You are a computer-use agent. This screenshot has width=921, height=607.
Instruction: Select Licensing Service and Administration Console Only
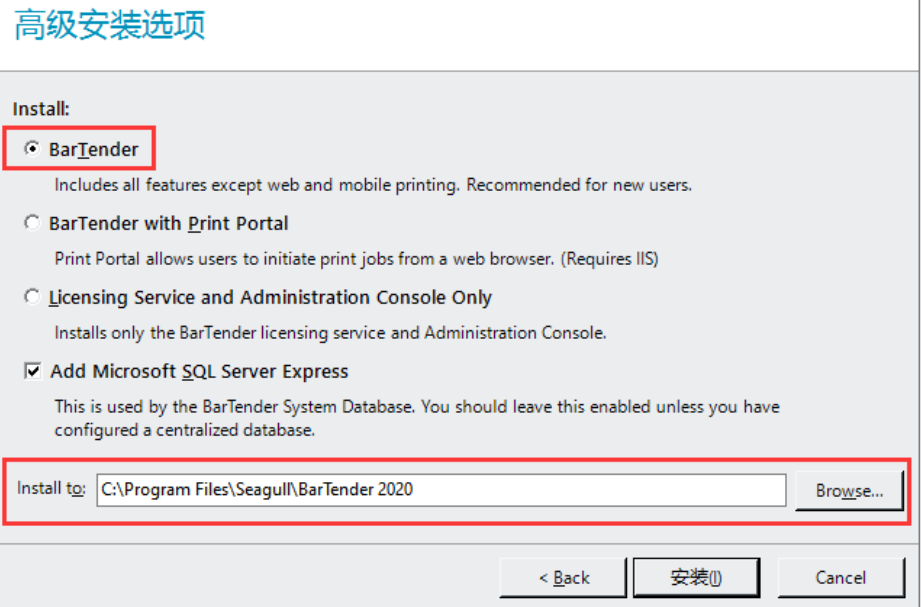pyautogui.click(x=33, y=297)
